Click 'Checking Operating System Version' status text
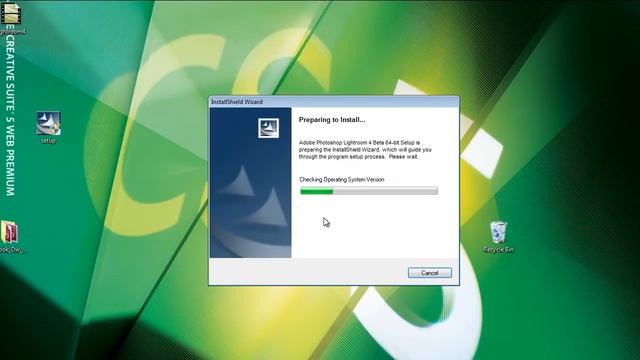 click(342, 180)
